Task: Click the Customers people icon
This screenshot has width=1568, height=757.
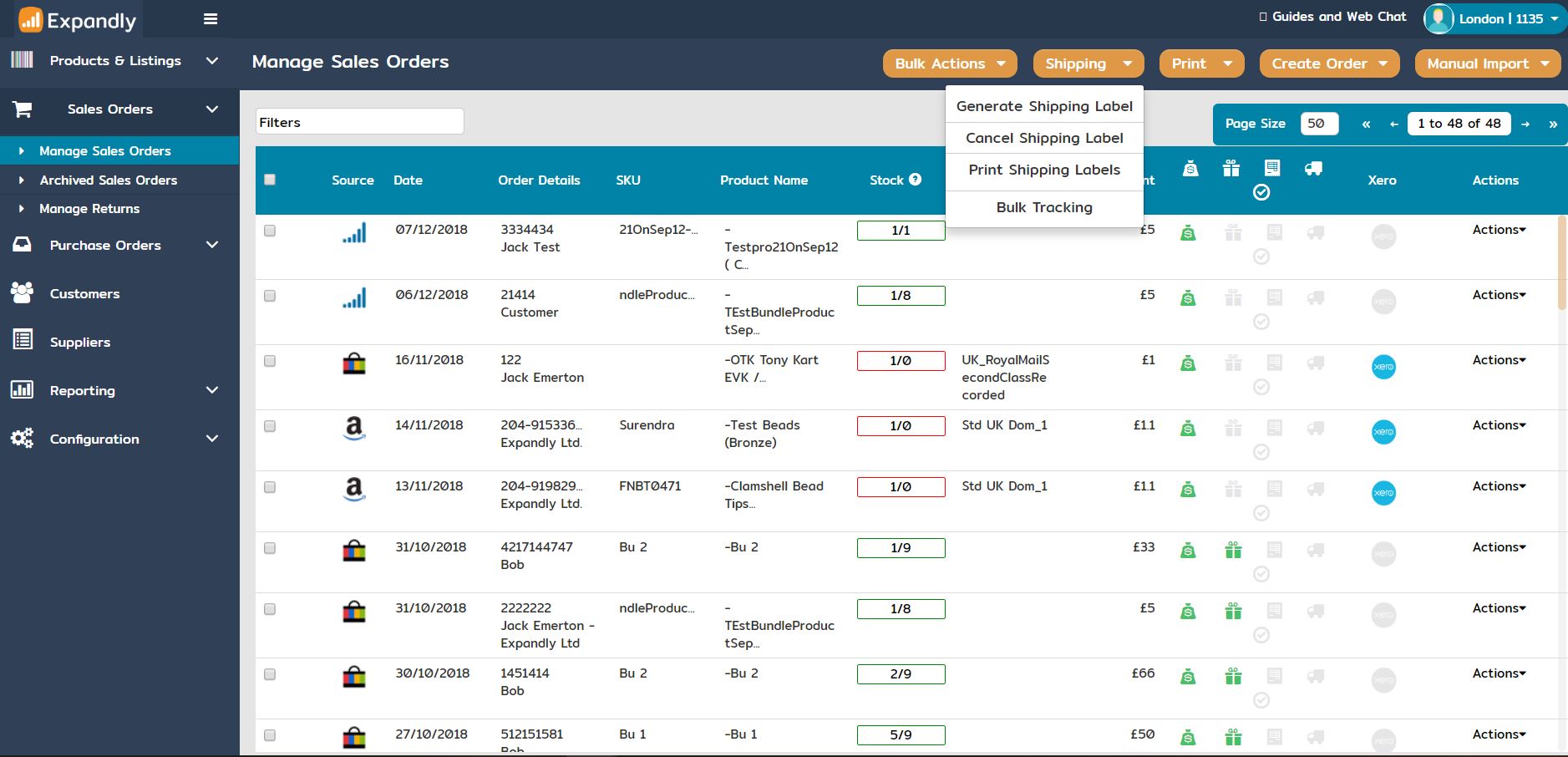Action: click(x=23, y=292)
